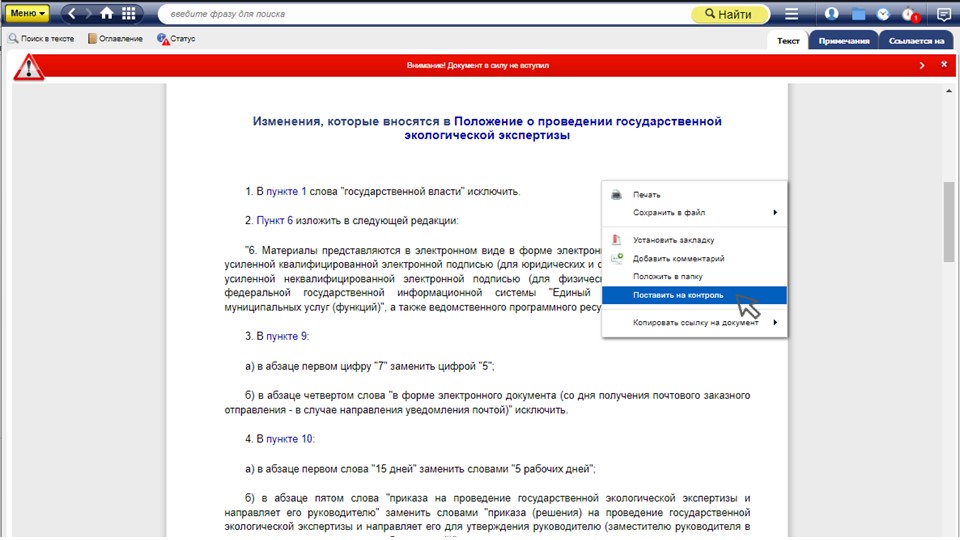Select Поставить на контроль in the context menu

tap(678, 295)
